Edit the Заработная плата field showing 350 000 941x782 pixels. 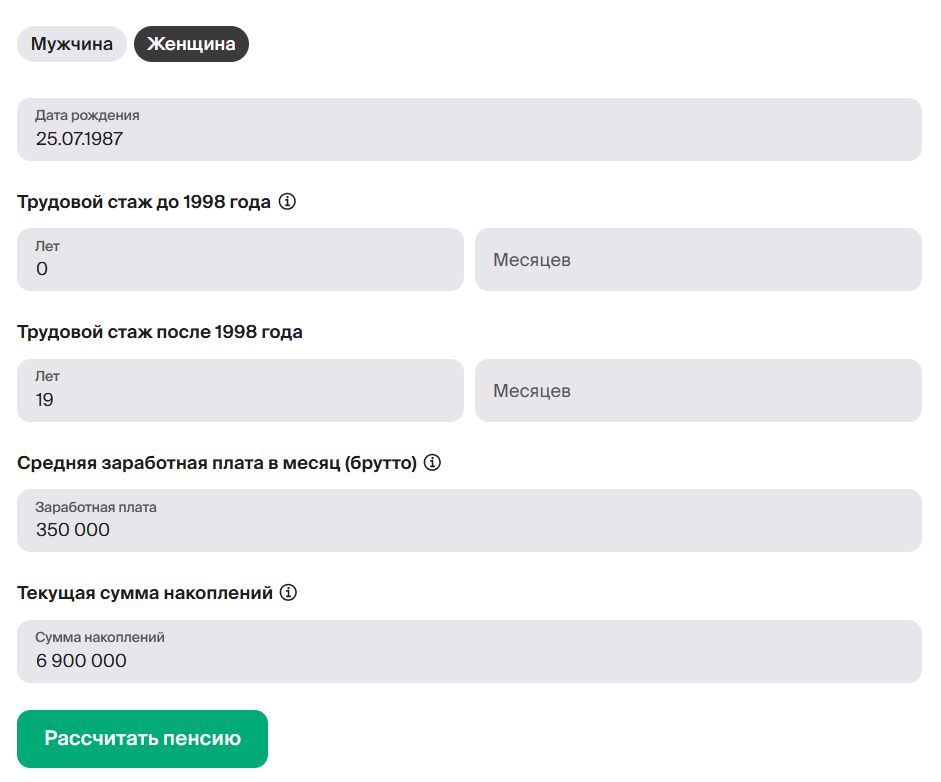469,521
